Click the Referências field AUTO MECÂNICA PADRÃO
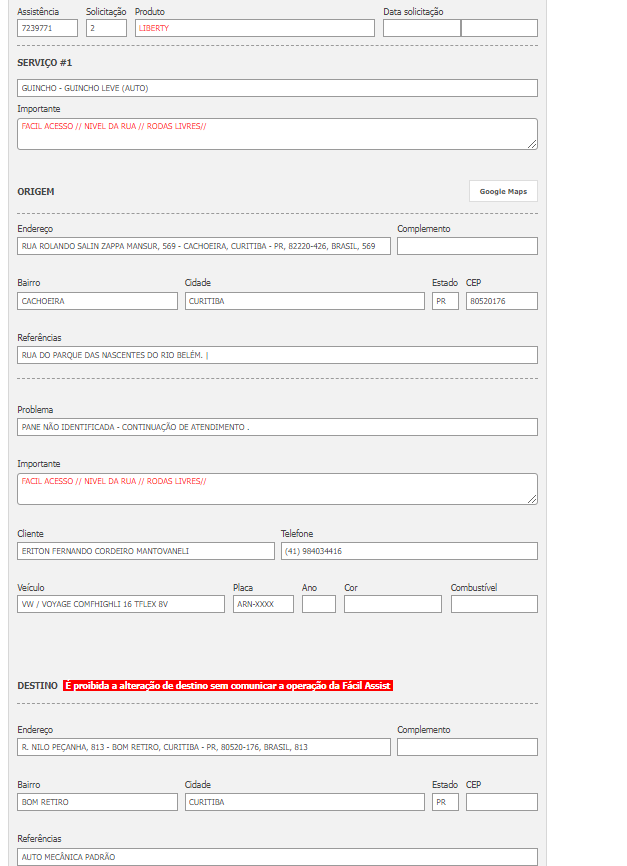Viewport: 627px width, 866px height. tap(277, 857)
